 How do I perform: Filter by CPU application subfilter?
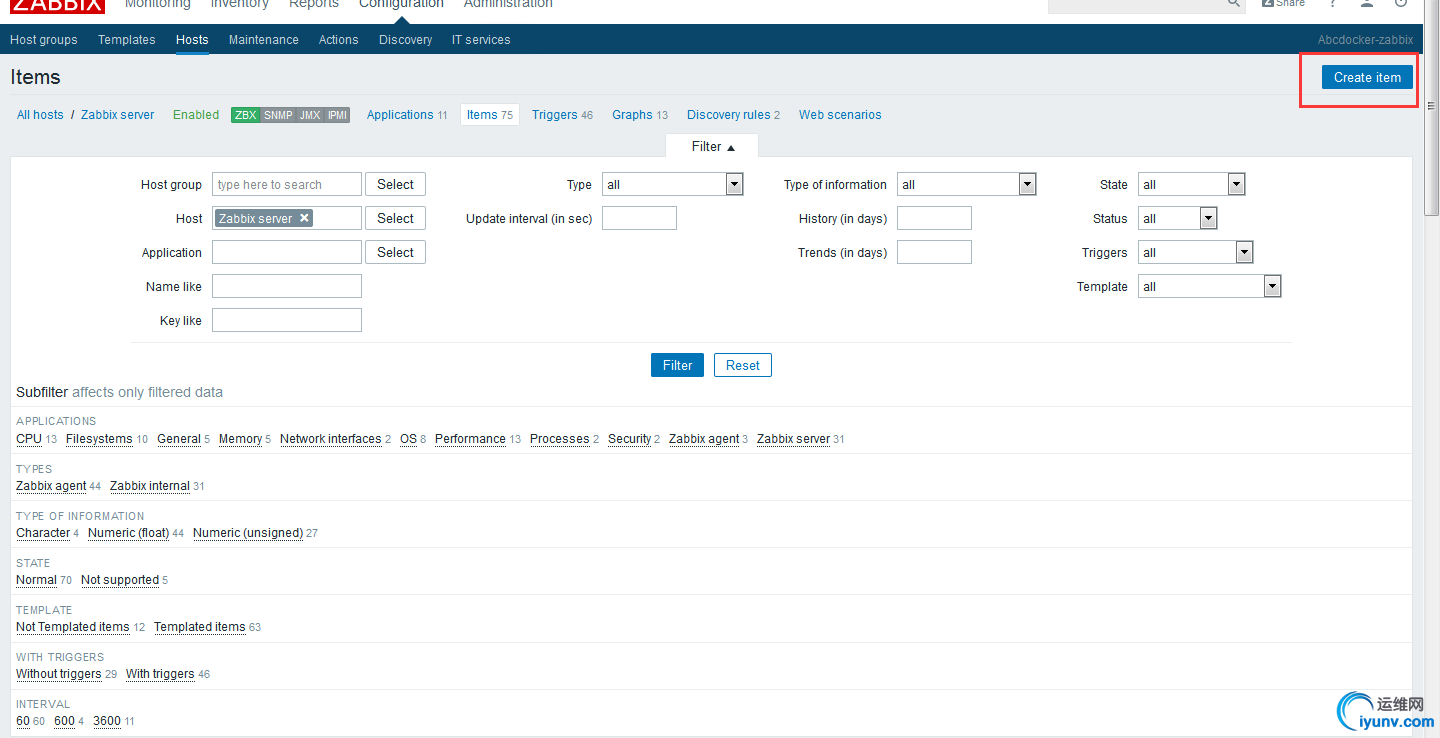(29, 439)
